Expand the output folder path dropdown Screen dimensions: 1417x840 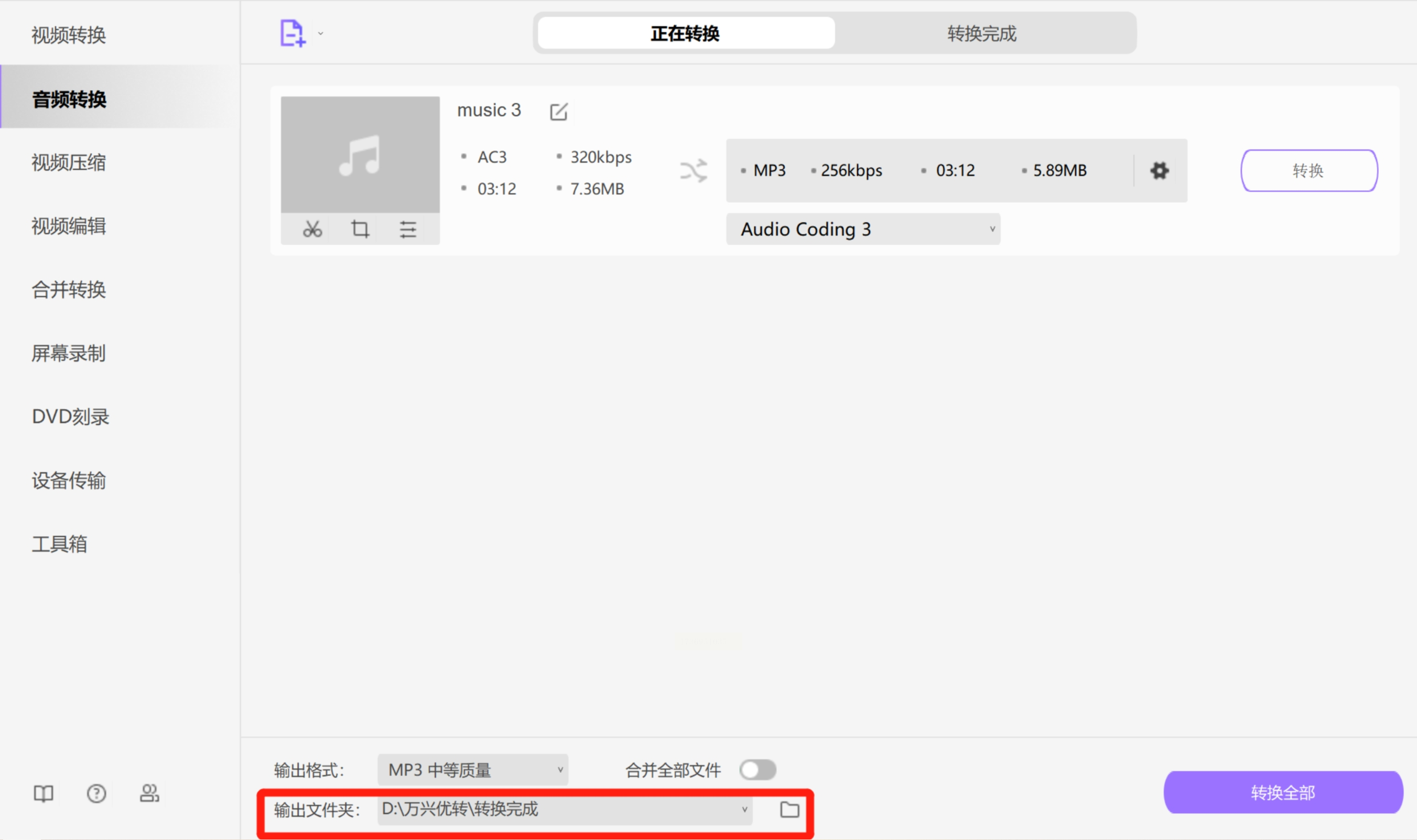744,810
